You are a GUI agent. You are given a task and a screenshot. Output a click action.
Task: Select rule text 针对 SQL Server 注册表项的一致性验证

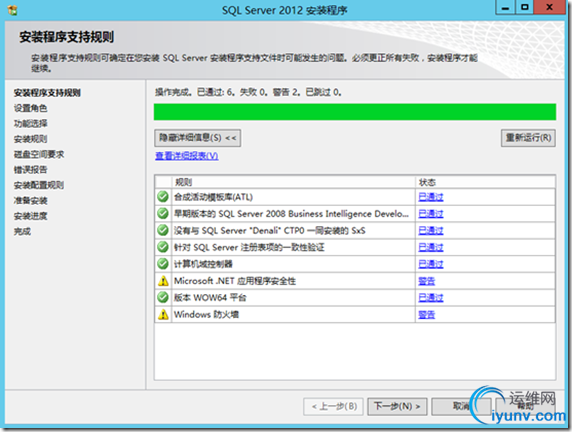point(249,247)
